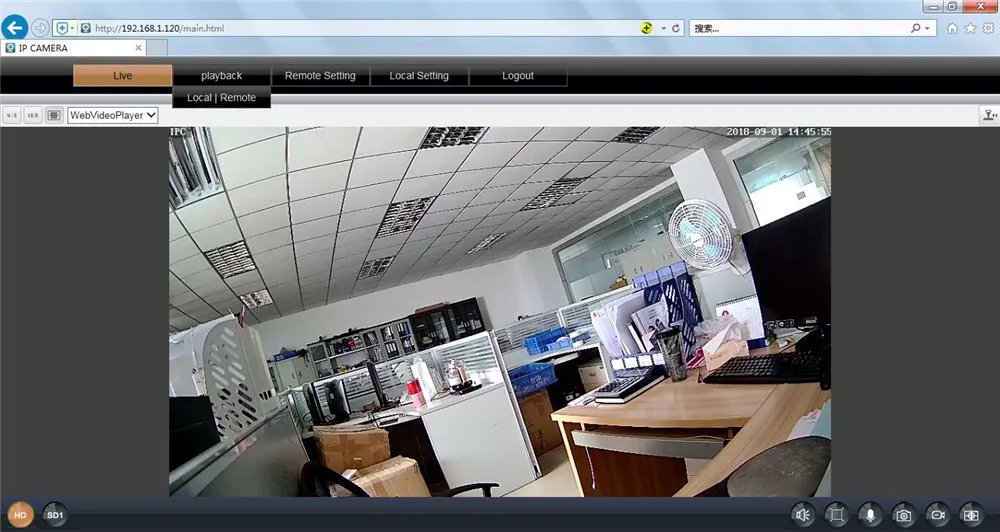The width and height of the screenshot is (1000, 532).
Task: Click the shield security icon in address bar
Action: tap(62, 28)
